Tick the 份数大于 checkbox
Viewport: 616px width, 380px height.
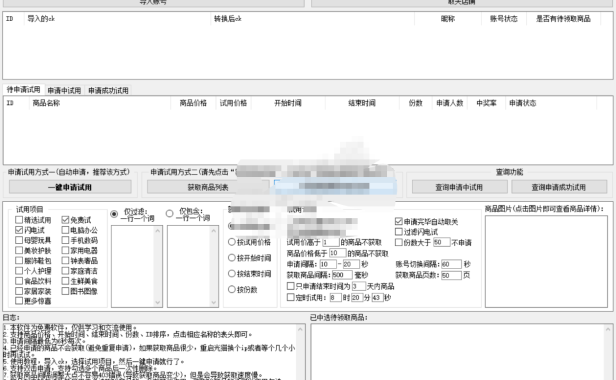point(399,242)
